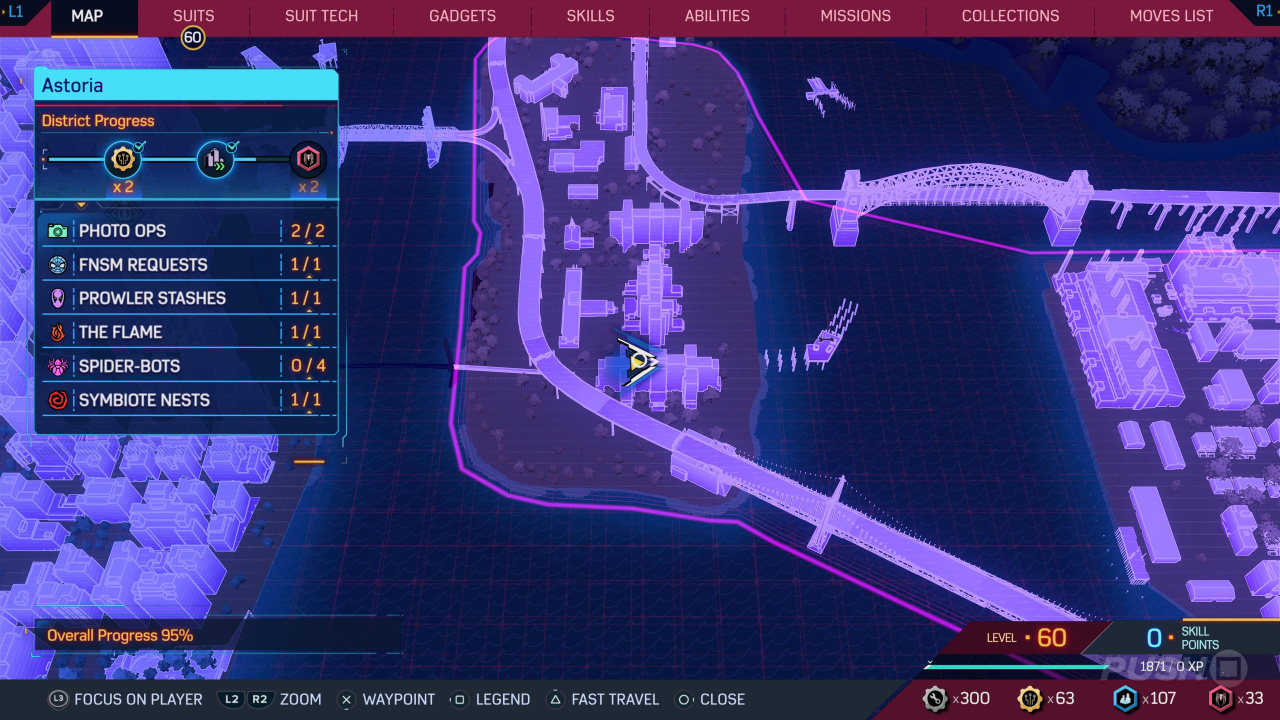The width and height of the screenshot is (1280, 720).
Task: Select the Abilities tab
Action: (717, 16)
